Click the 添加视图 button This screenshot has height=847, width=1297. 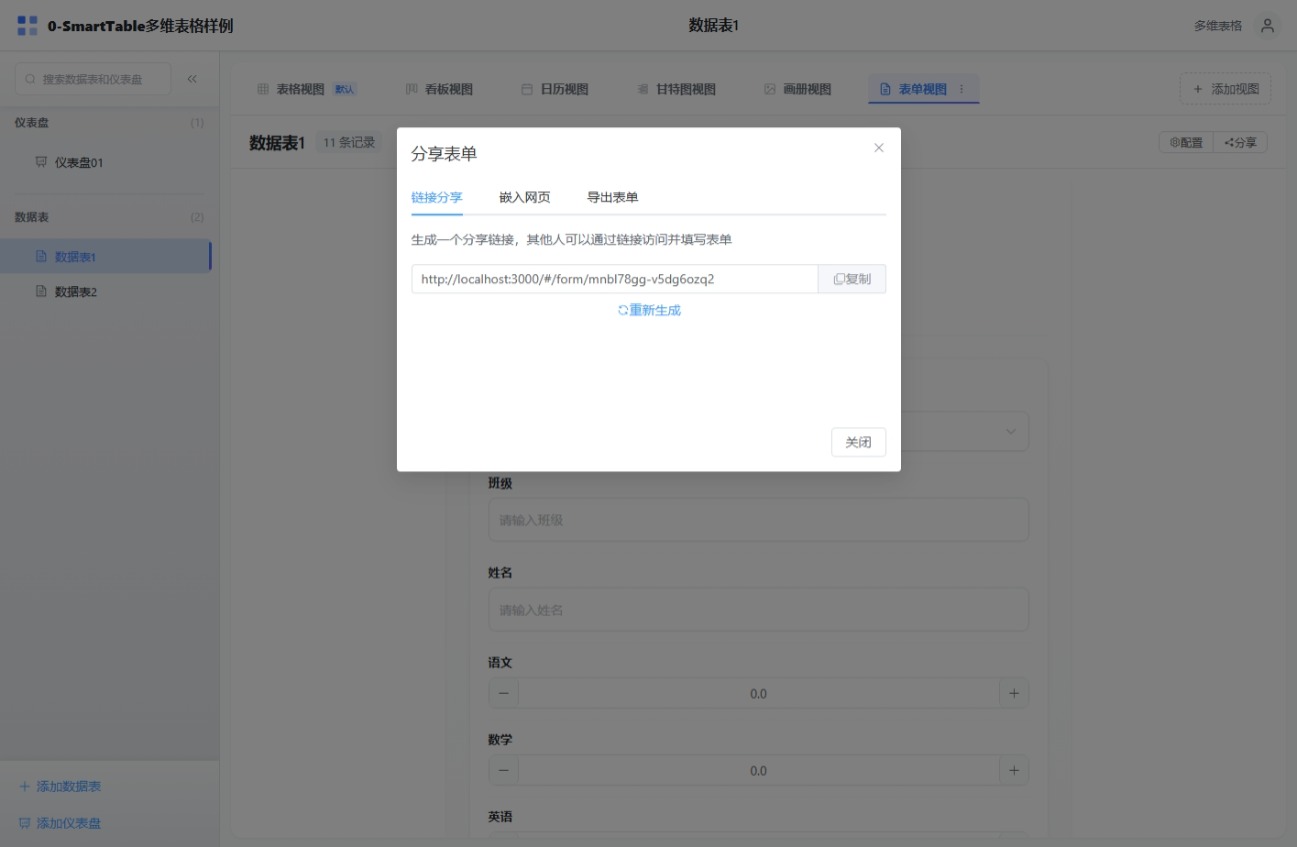pyautogui.click(x=1225, y=89)
